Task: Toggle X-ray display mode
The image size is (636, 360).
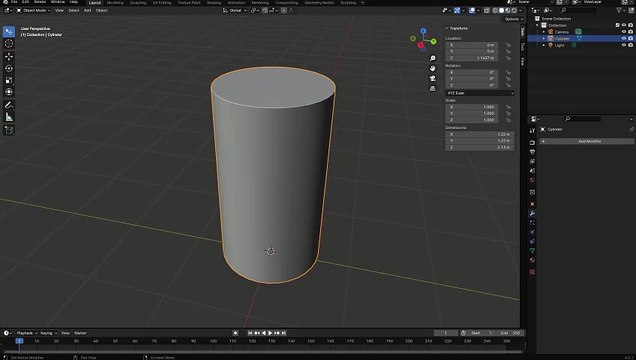Action: point(487,11)
